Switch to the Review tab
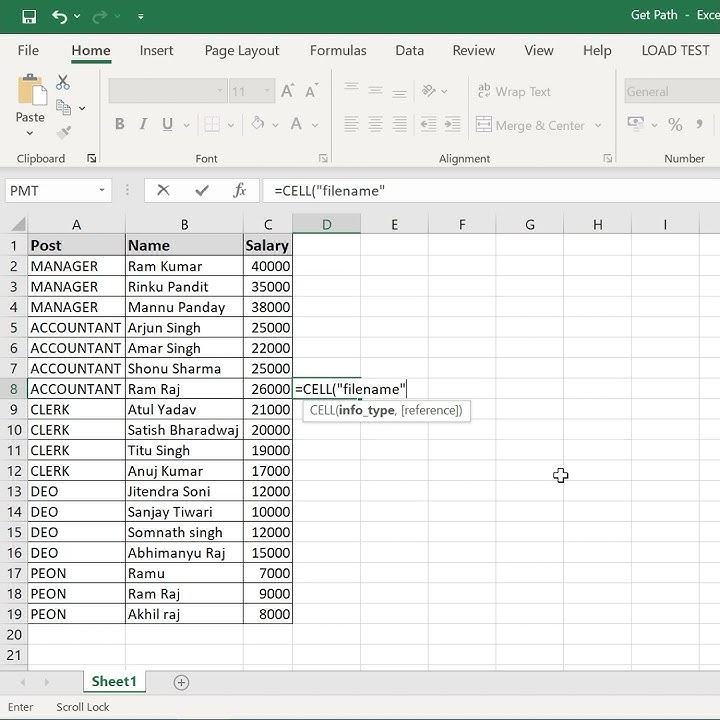This screenshot has height=720, width=720. coord(473,50)
